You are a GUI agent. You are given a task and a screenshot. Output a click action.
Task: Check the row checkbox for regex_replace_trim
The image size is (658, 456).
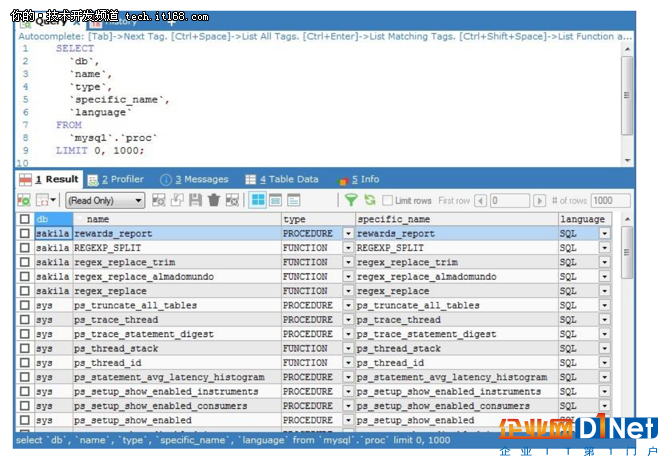25,262
